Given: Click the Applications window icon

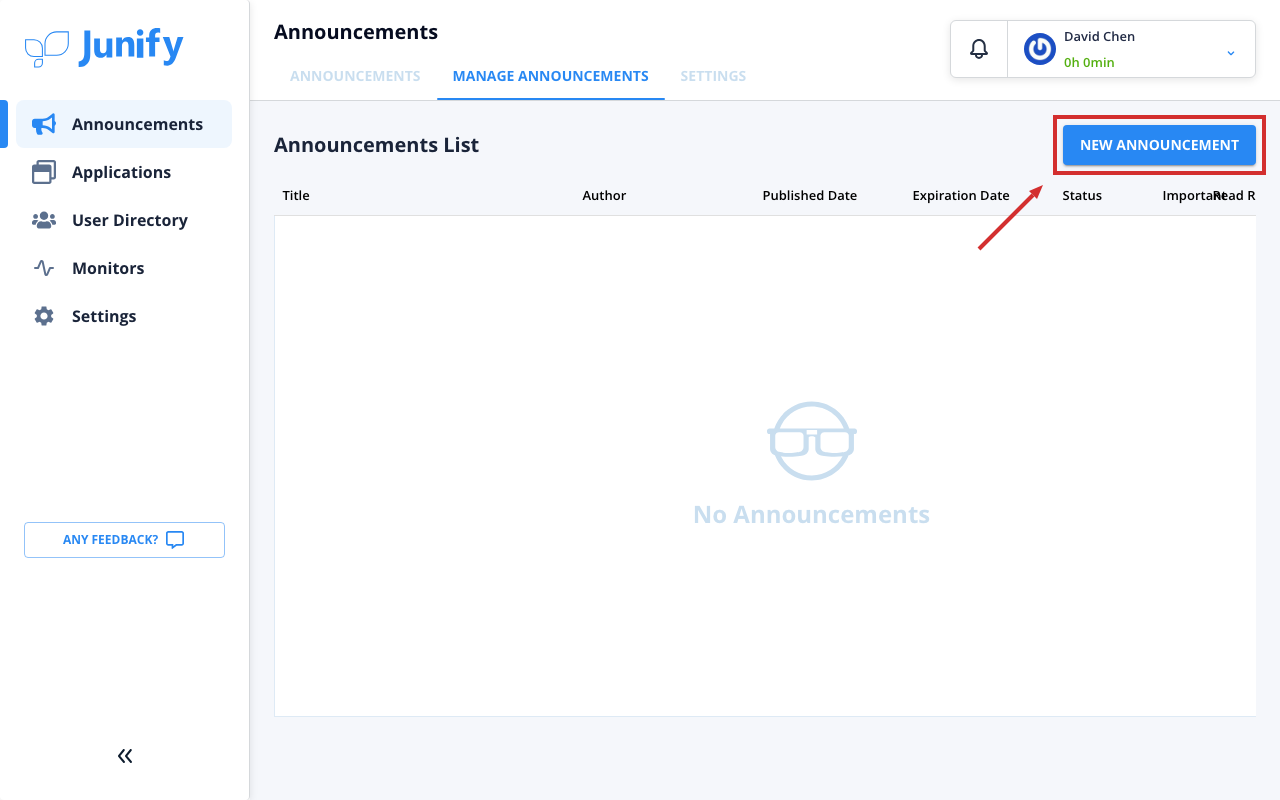Looking at the screenshot, I should pyautogui.click(x=44, y=172).
